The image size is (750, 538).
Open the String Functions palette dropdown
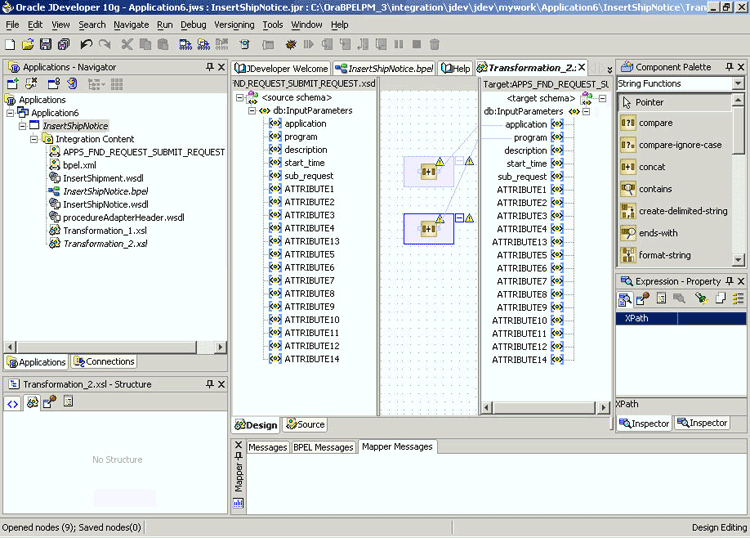pos(738,84)
